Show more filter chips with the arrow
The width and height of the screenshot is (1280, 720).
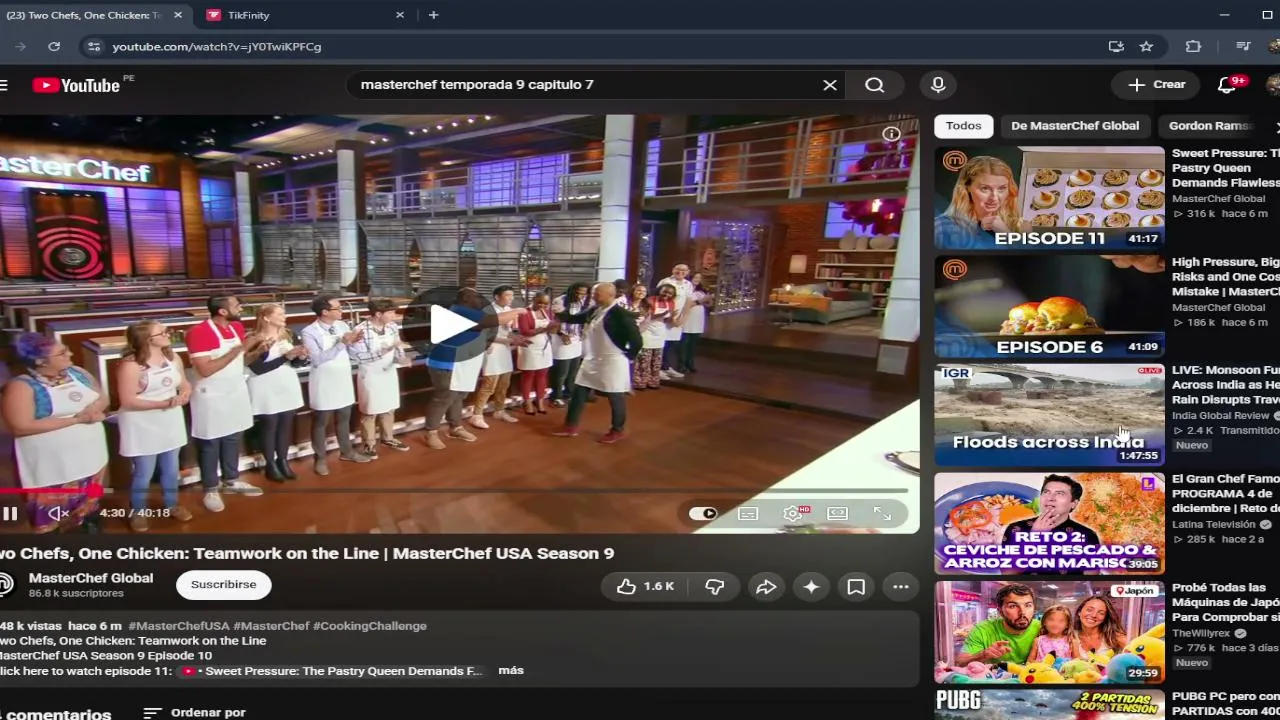[1275, 126]
